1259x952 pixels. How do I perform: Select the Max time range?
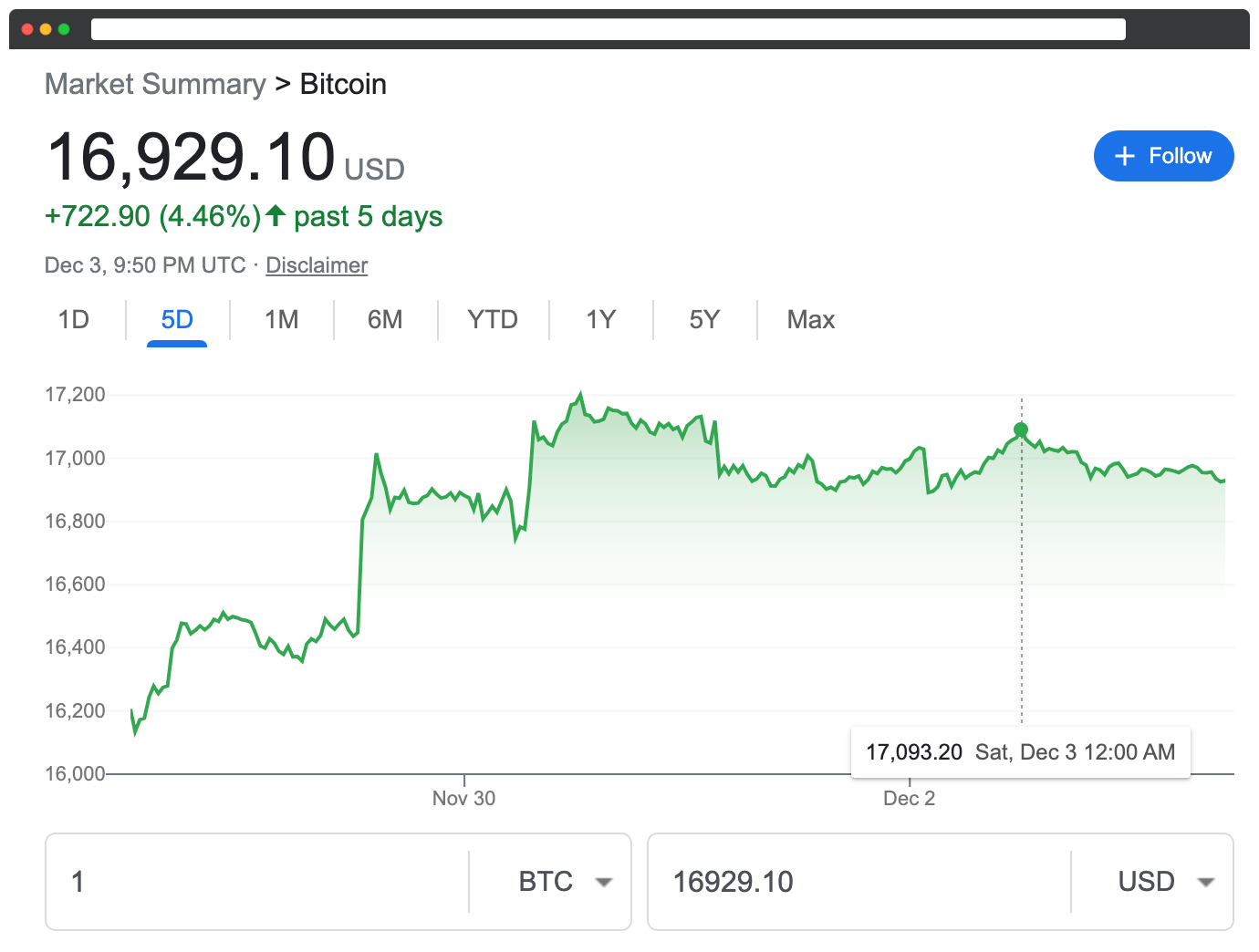tap(810, 320)
